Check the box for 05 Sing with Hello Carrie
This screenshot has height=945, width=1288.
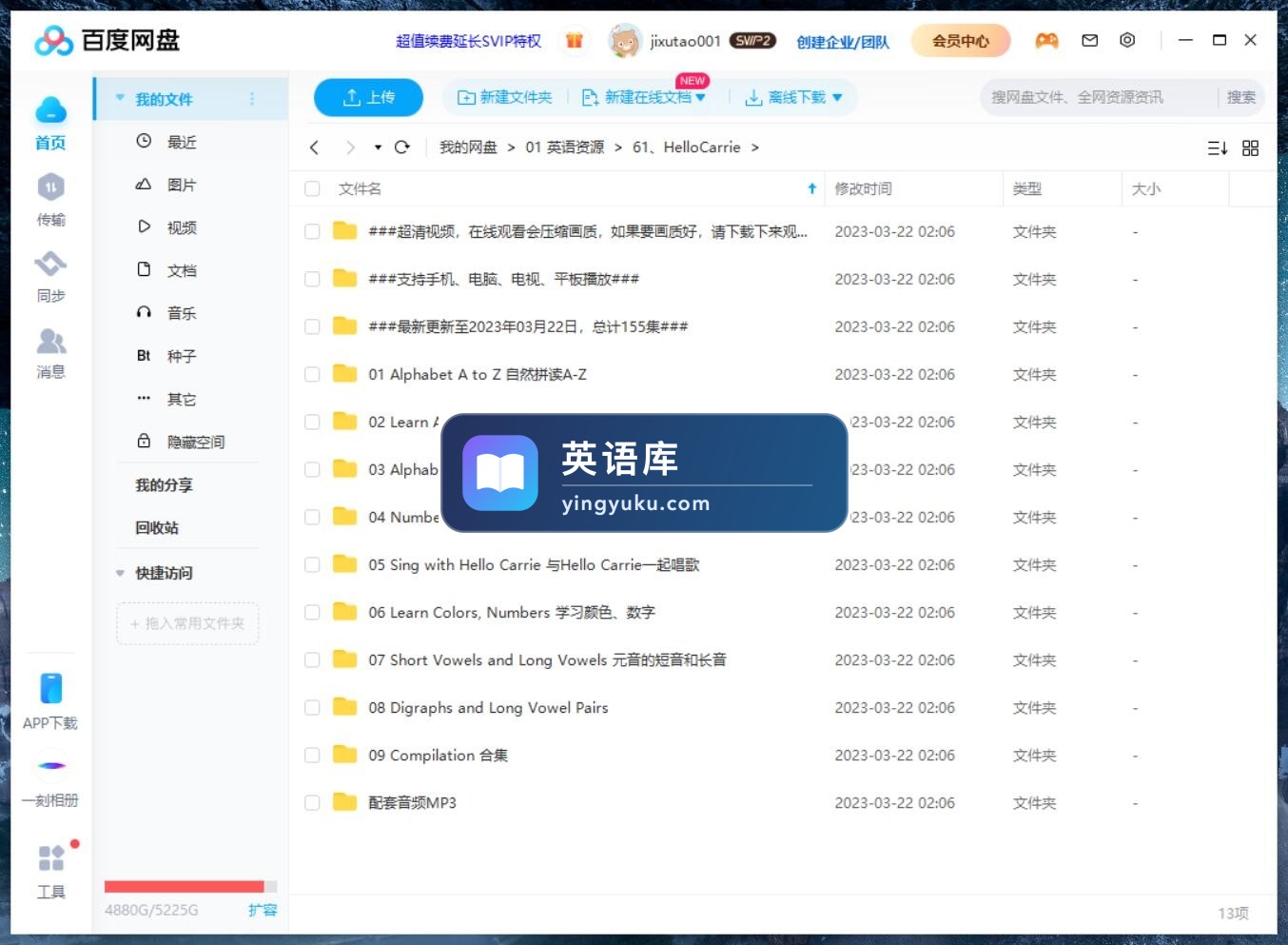312,564
